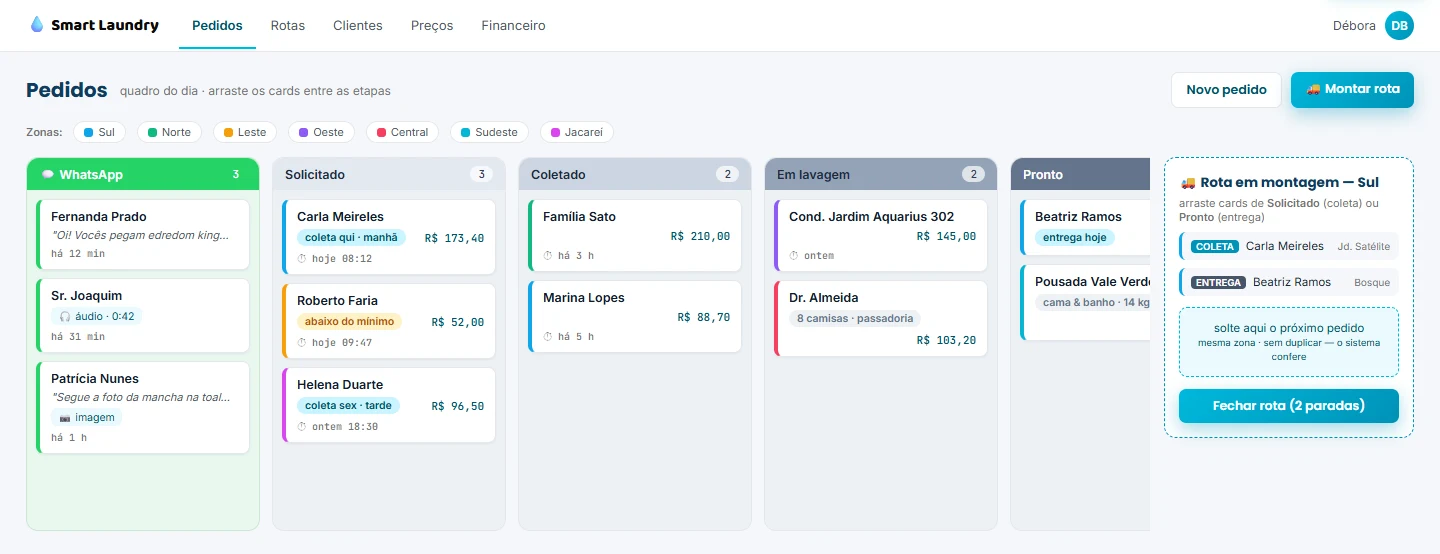Click the solte aqui o próximo pedido drop zone

tap(1289, 342)
